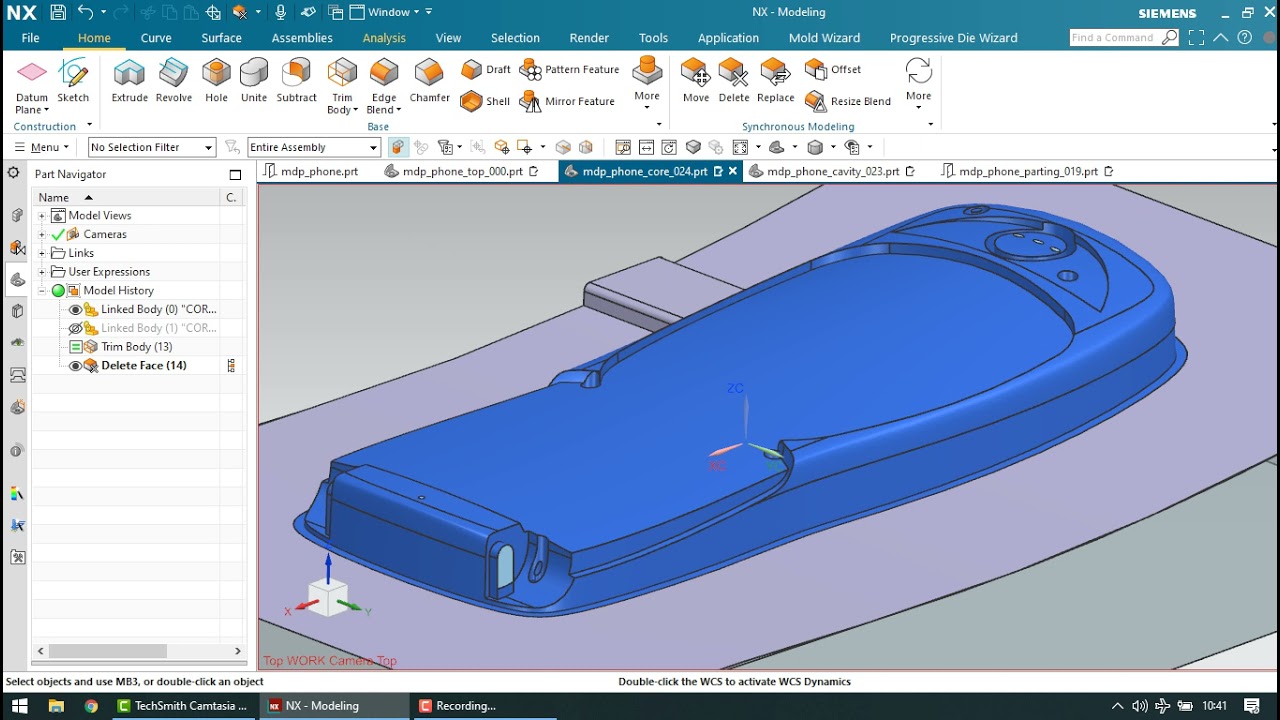
Task: Select the Replace Face tool
Action: [x=775, y=81]
